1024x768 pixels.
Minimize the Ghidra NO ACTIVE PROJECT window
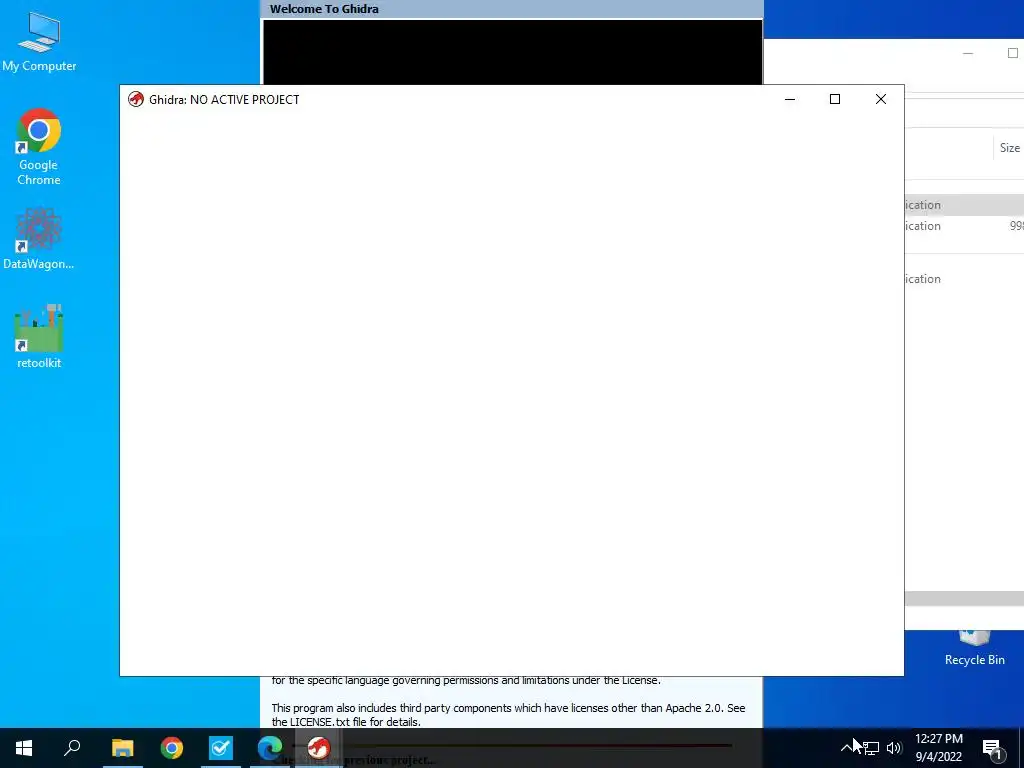pyautogui.click(x=790, y=99)
